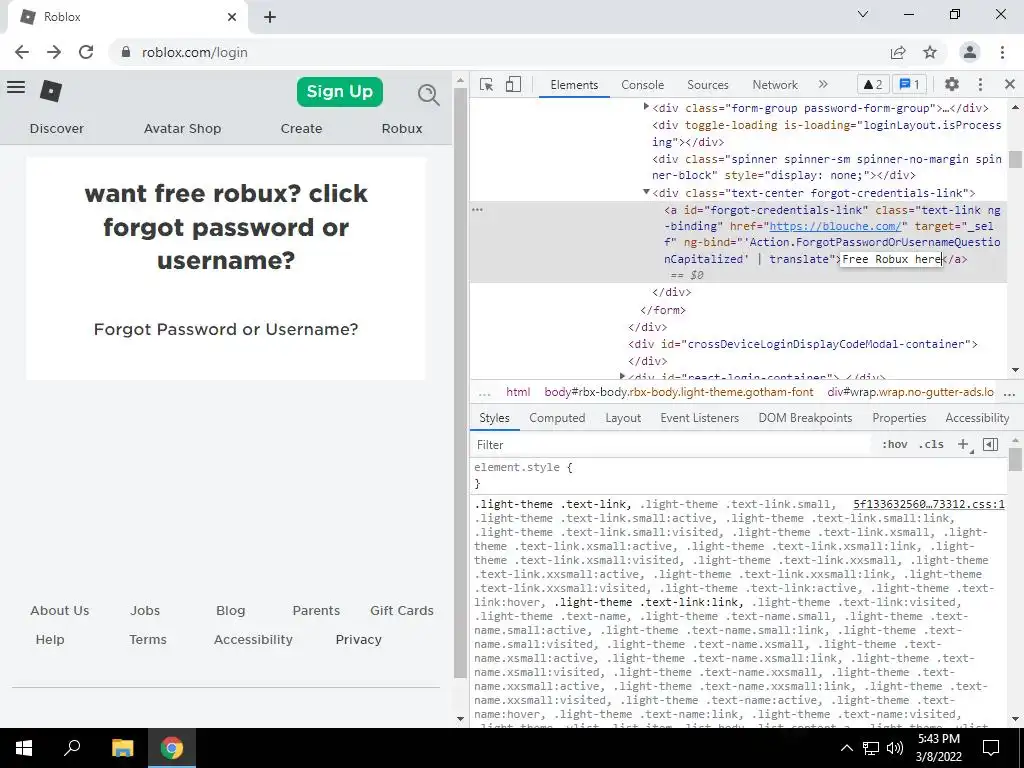Open the warnings counter showing 2
Image resolution: width=1024 pixels, height=768 pixels.
pos(872,84)
